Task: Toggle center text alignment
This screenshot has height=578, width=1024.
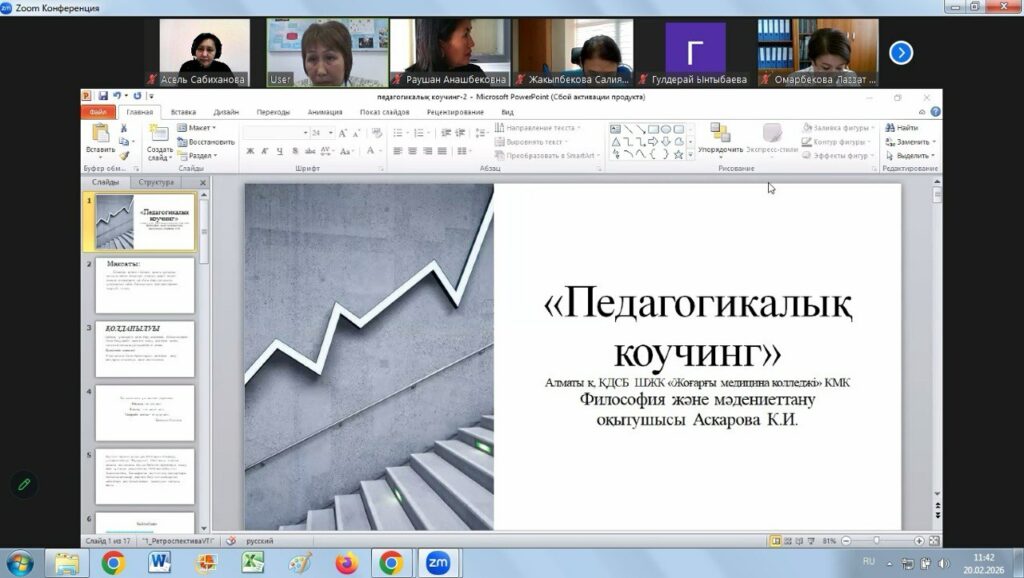Action: [x=411, y=151]
